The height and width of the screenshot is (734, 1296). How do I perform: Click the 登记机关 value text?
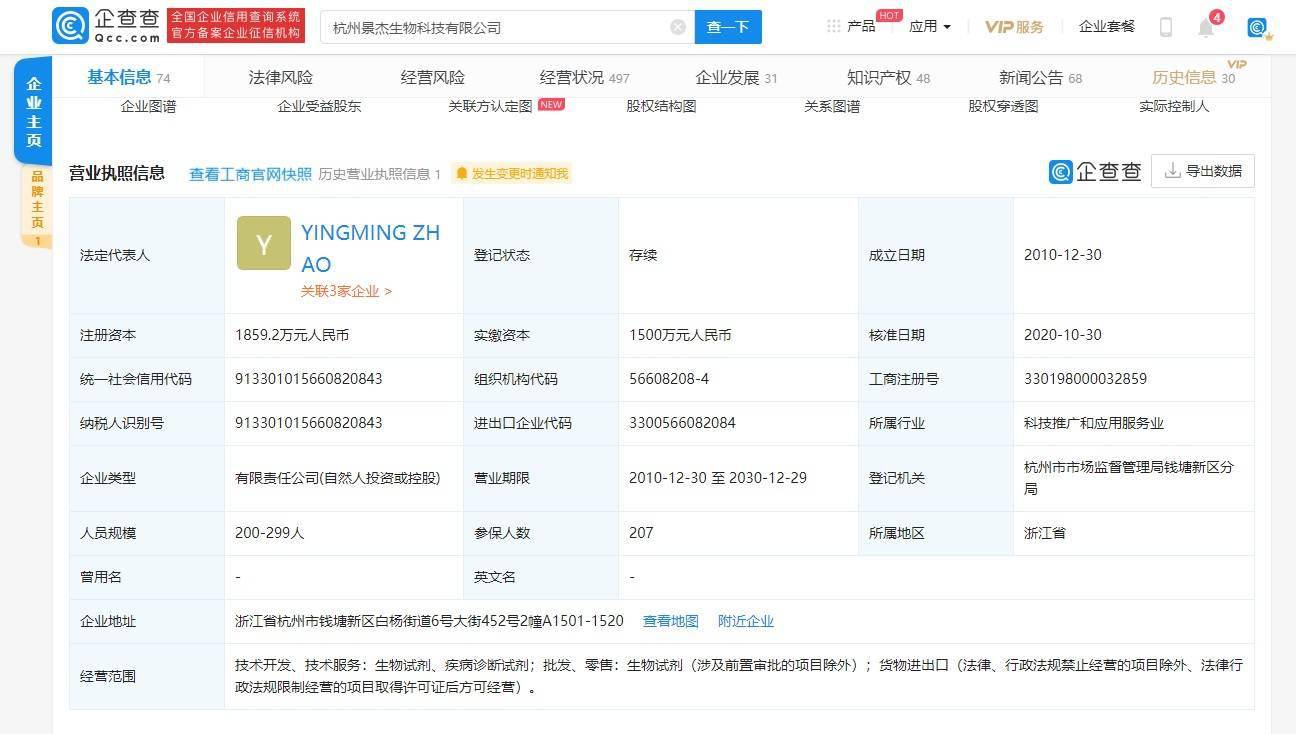(x=1129, y=478)
